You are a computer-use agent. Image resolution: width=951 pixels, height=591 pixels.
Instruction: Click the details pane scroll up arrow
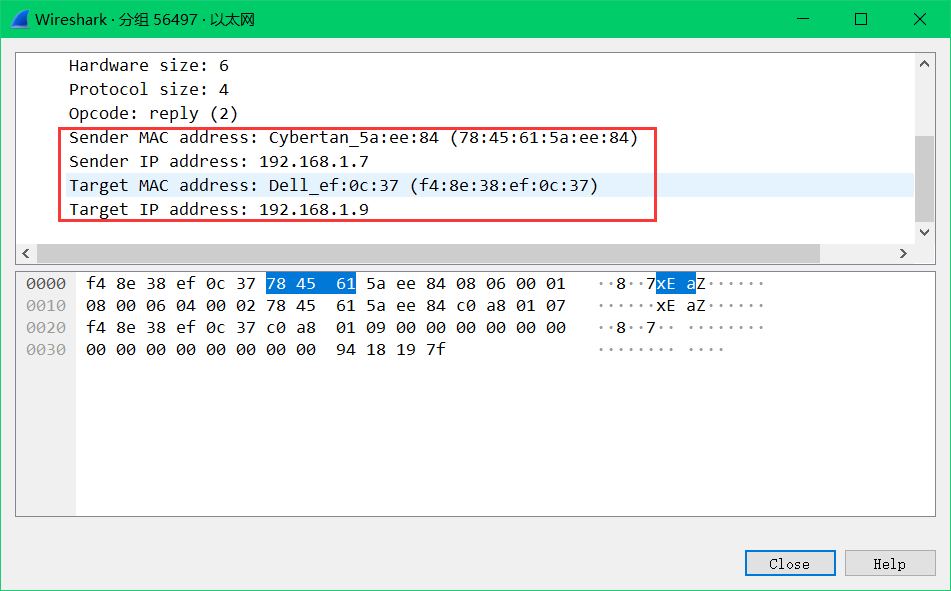click(x=924, y=64)
